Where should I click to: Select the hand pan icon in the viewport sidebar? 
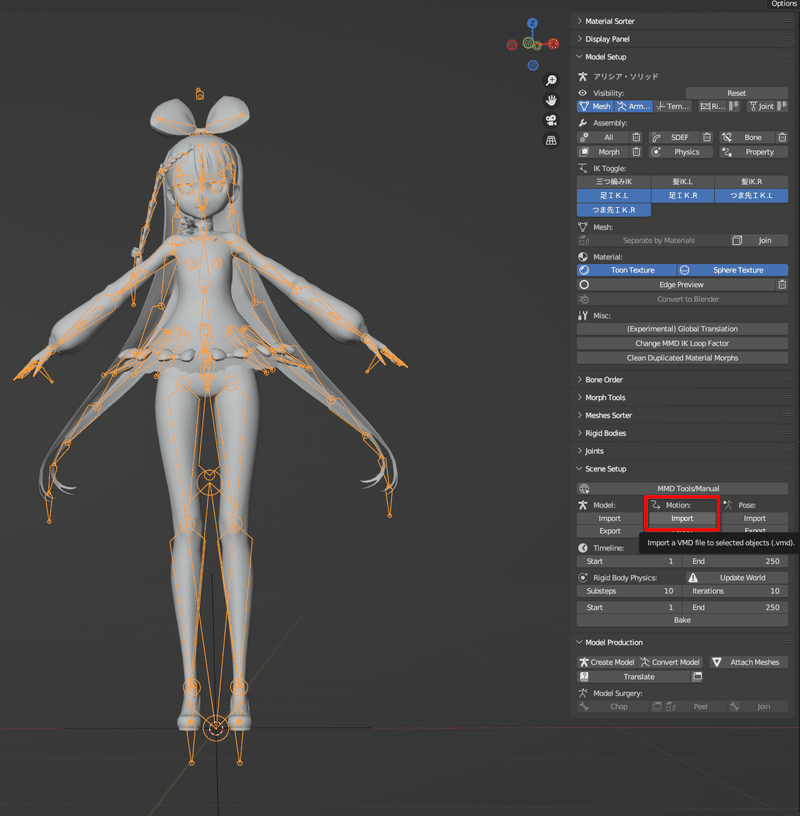(551, 100)
